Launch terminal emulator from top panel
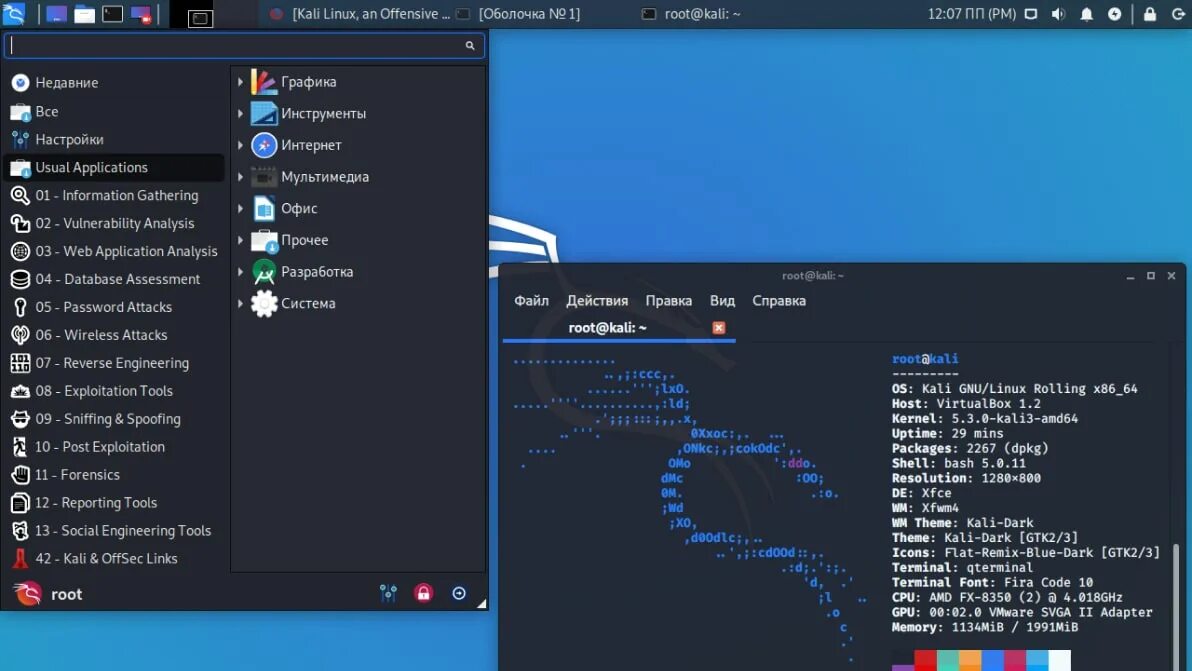Image resolution: width=1192 pixels, height=671 pixels. pos(113,14)
